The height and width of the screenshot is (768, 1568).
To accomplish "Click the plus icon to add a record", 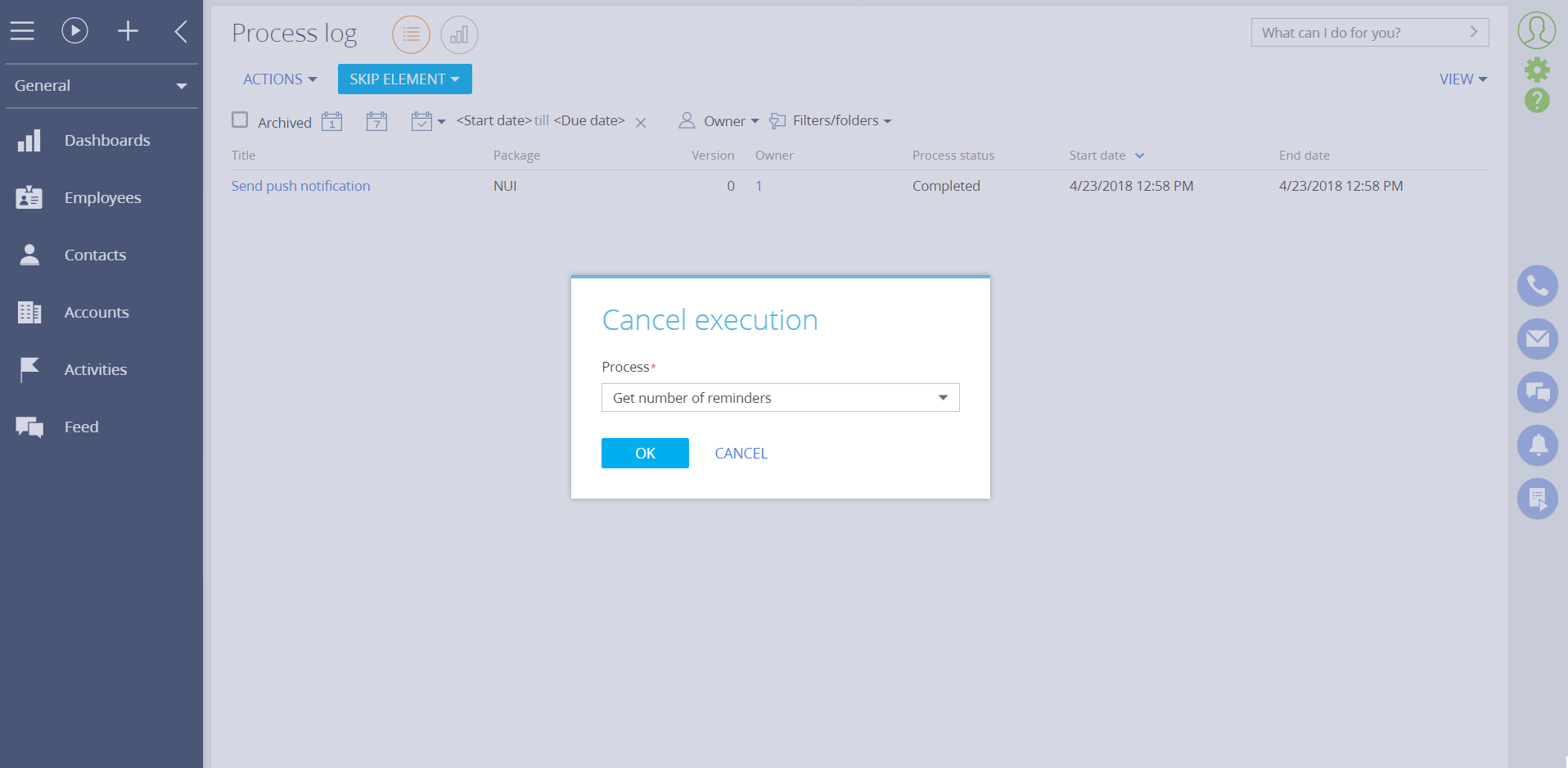I will pos(128,30).
